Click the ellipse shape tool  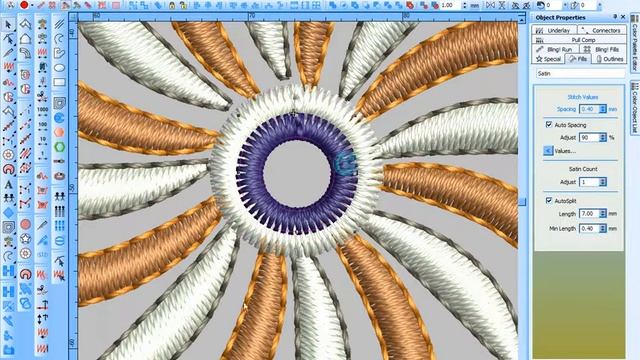60,67
